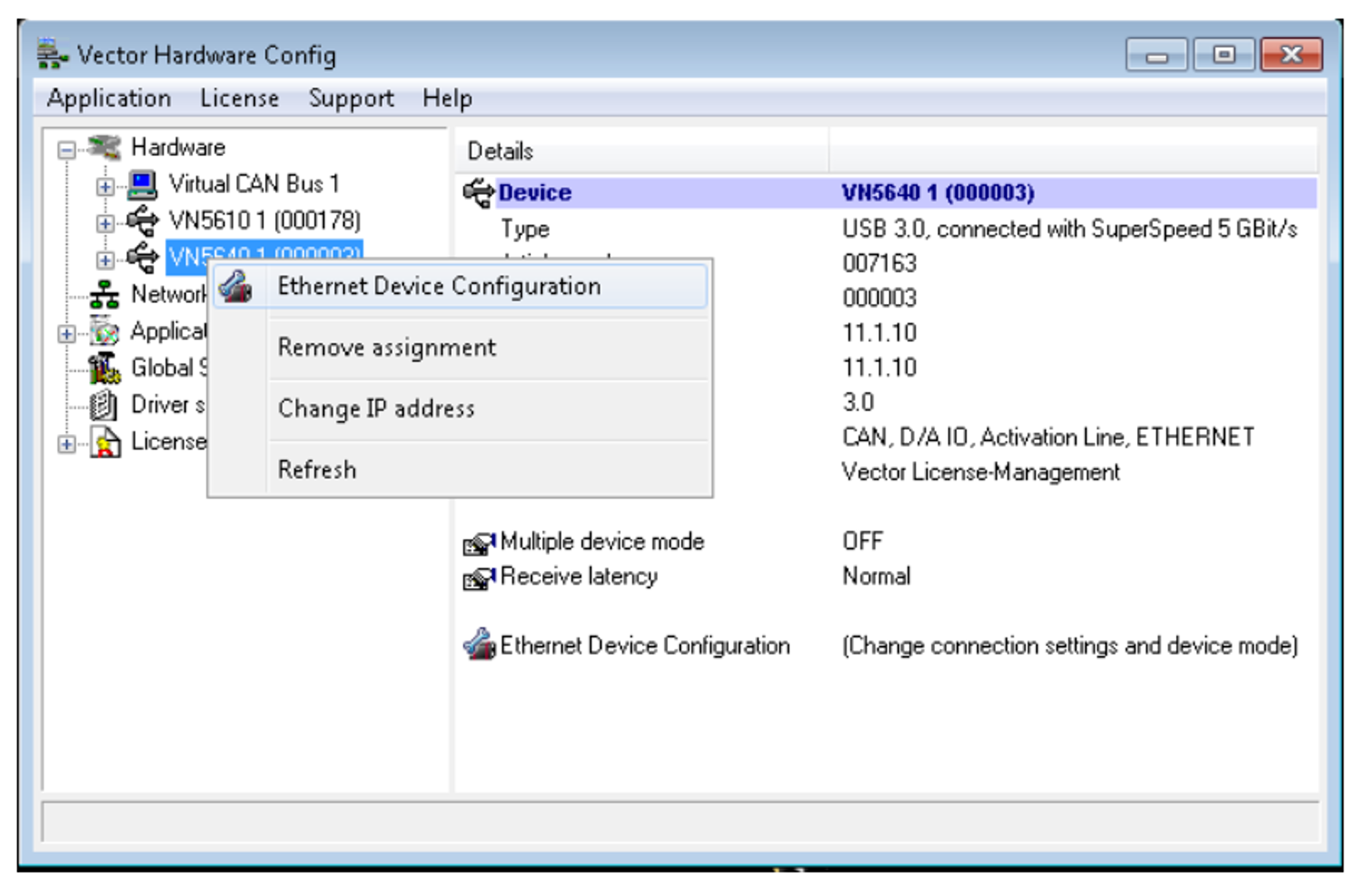Click the Ethernet Device Configuration icon in Details
The image size is (1369, 896).
tap(479, 645)
